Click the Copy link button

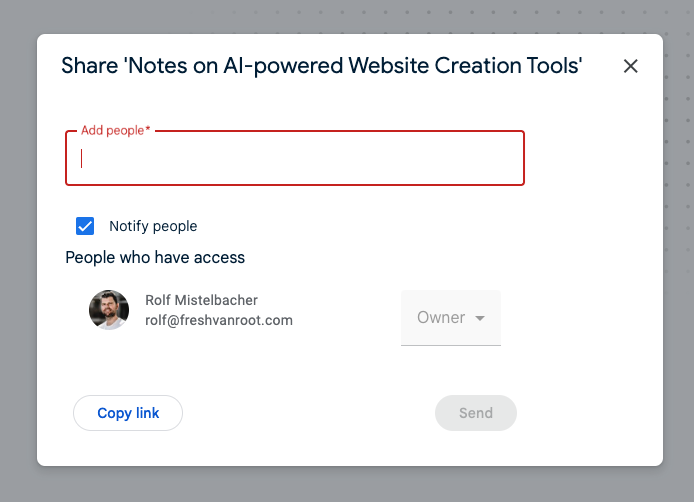128,413
